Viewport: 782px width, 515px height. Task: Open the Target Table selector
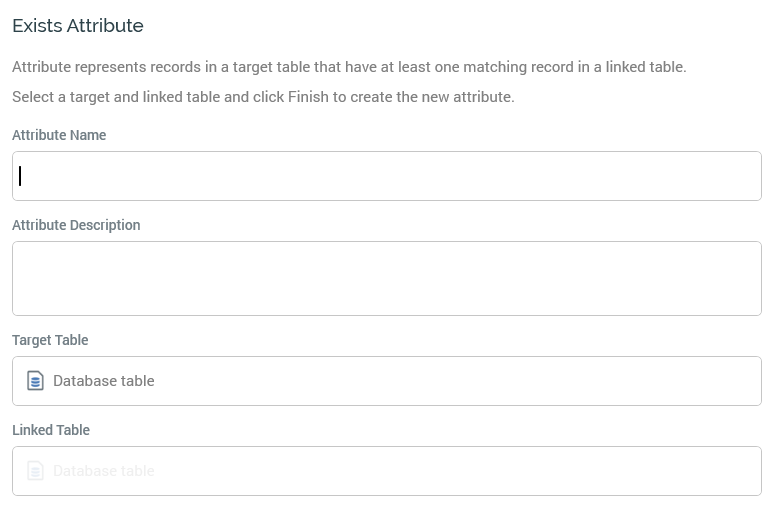(x=387, y=381)
